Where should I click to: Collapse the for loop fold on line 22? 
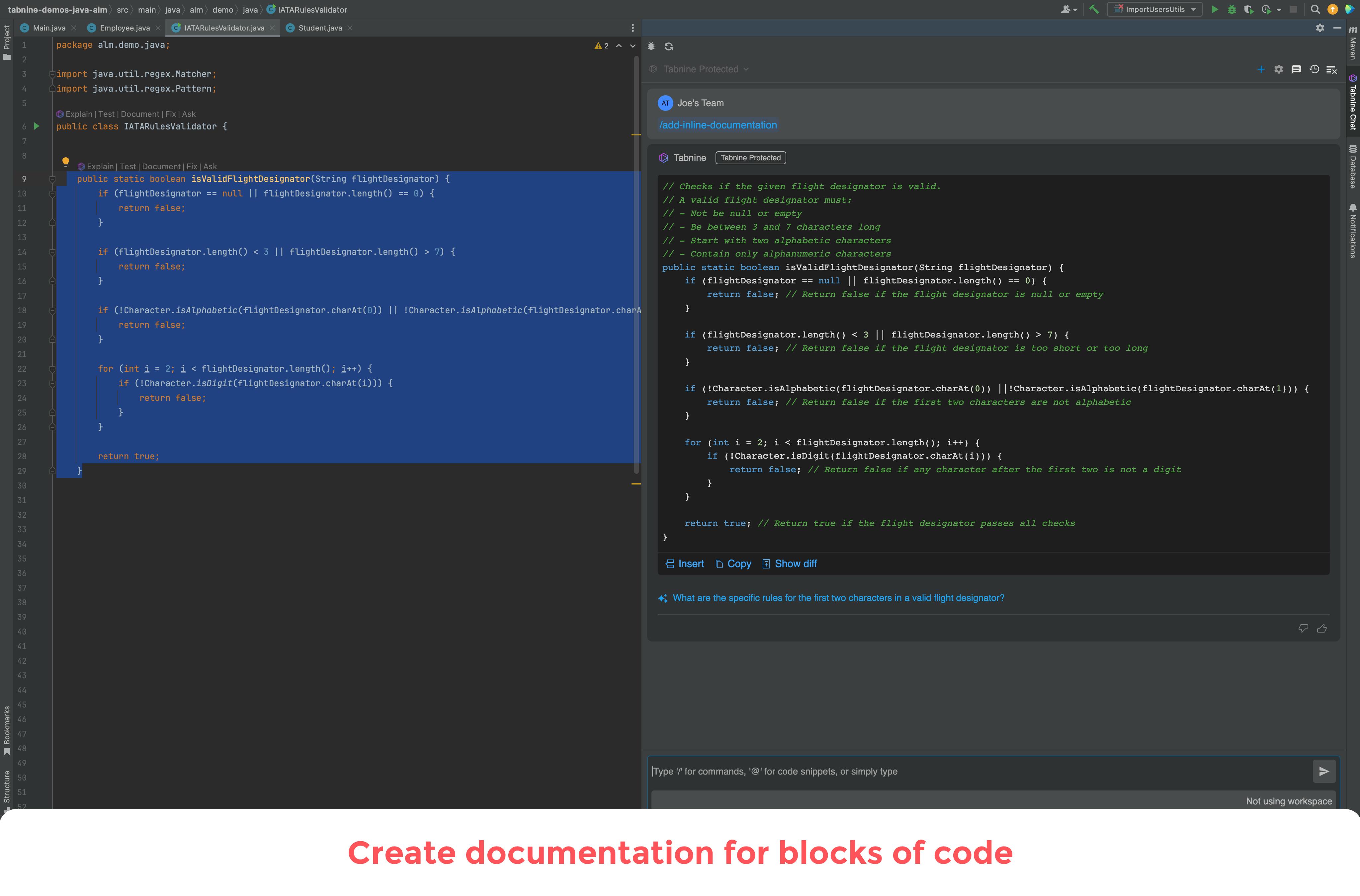click(52, 369)
